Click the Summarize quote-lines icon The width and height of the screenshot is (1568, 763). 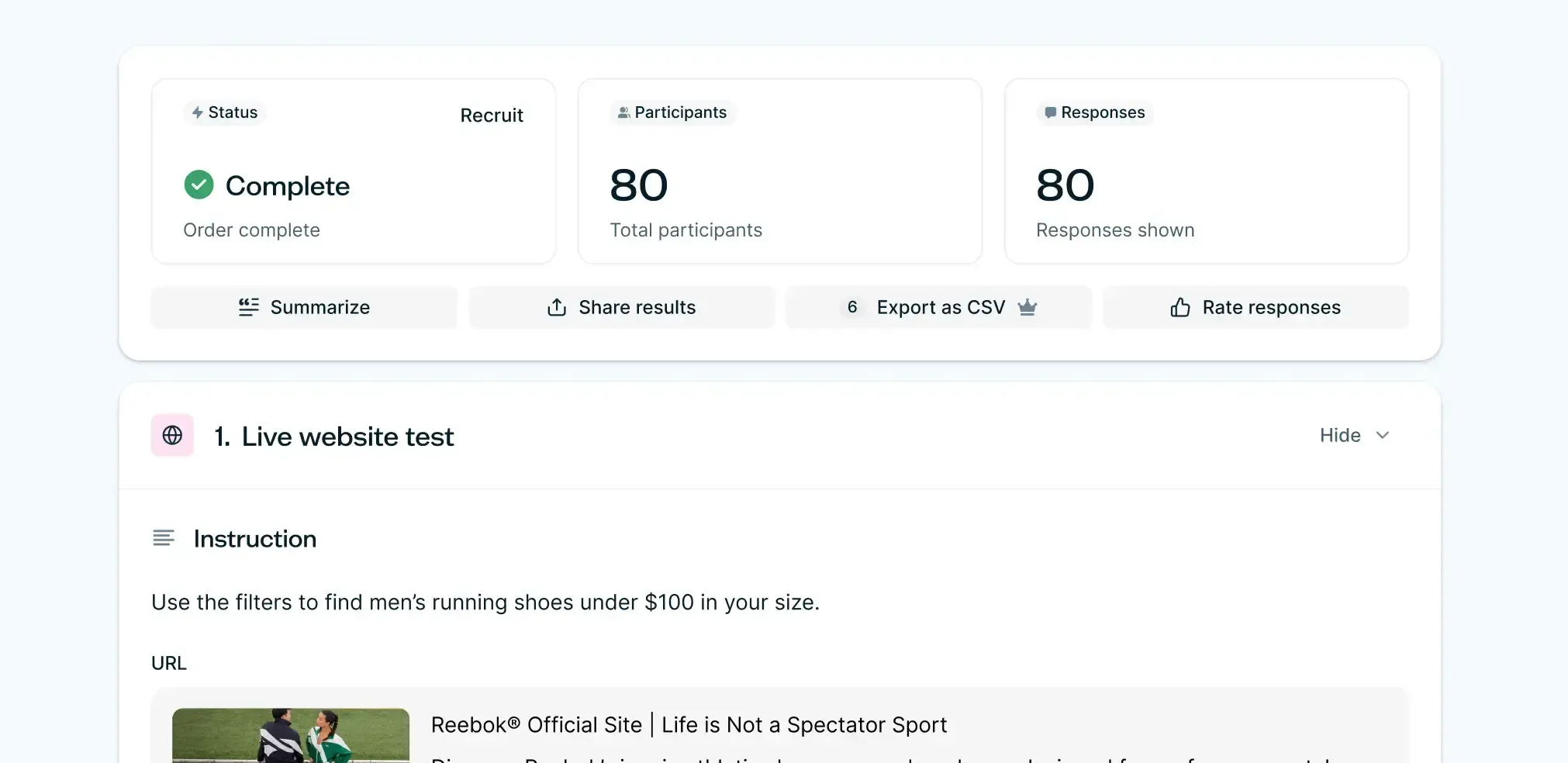coord(248,307)
